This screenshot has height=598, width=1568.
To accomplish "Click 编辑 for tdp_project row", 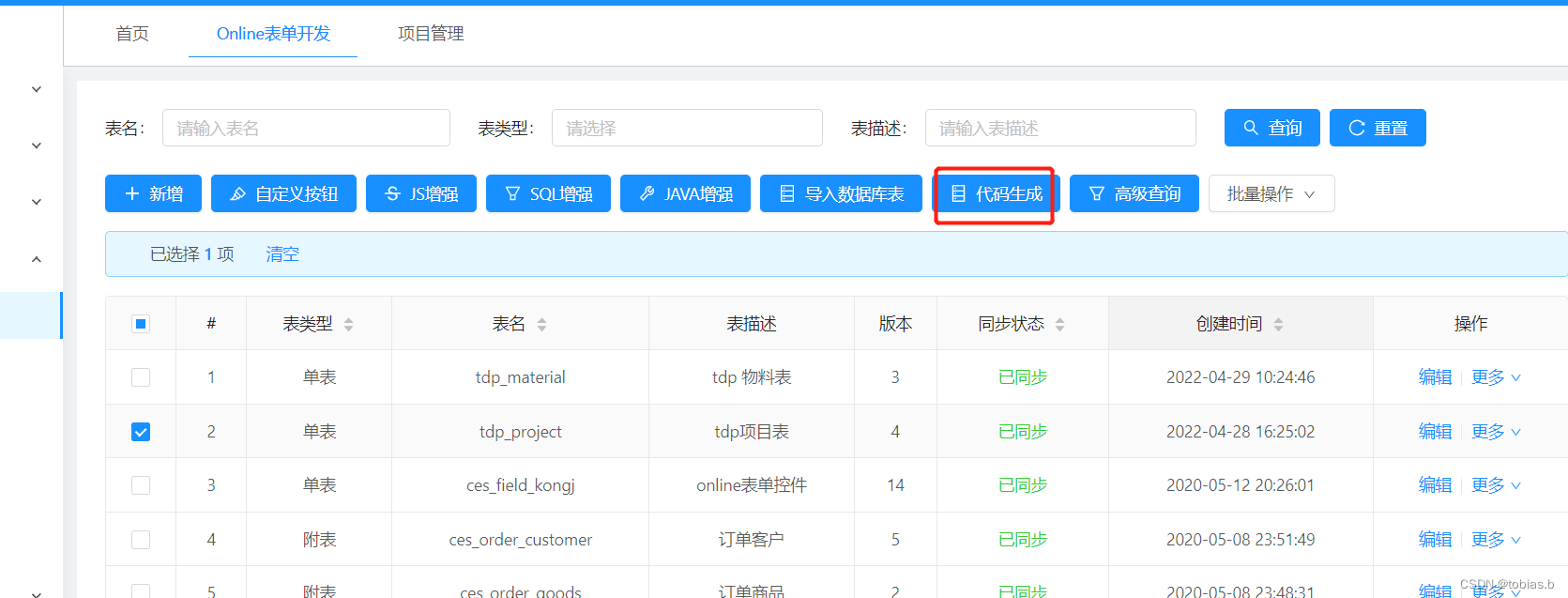I will [x=1435, y=432].
